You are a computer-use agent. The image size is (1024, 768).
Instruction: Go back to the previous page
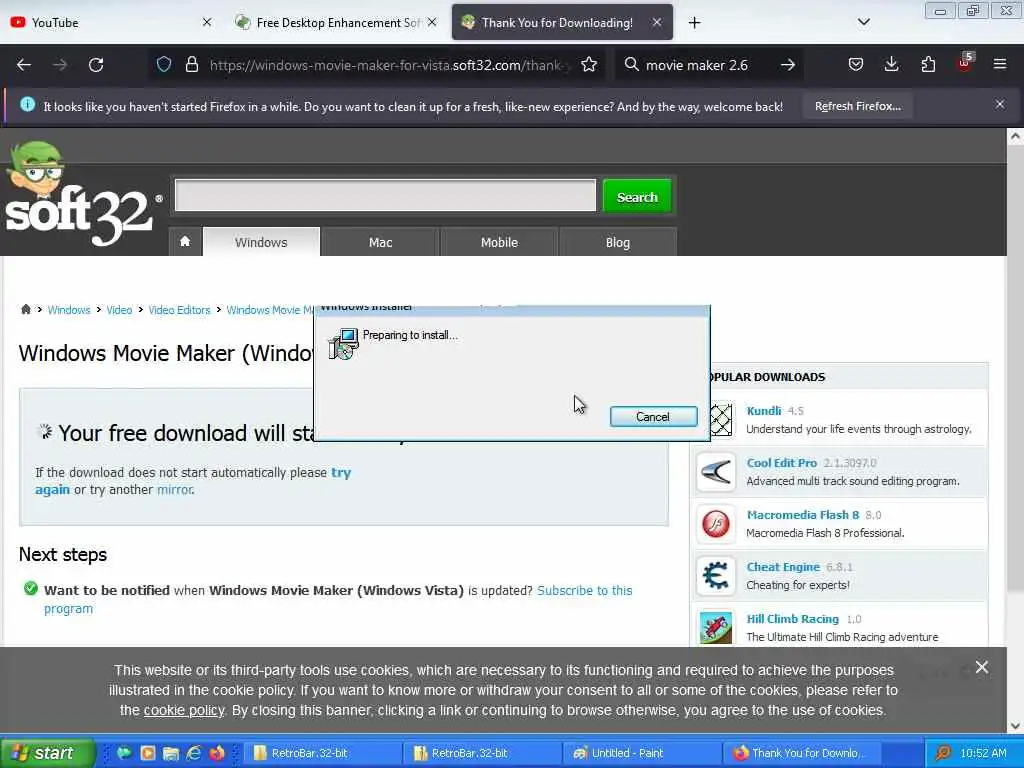[24, 65]
